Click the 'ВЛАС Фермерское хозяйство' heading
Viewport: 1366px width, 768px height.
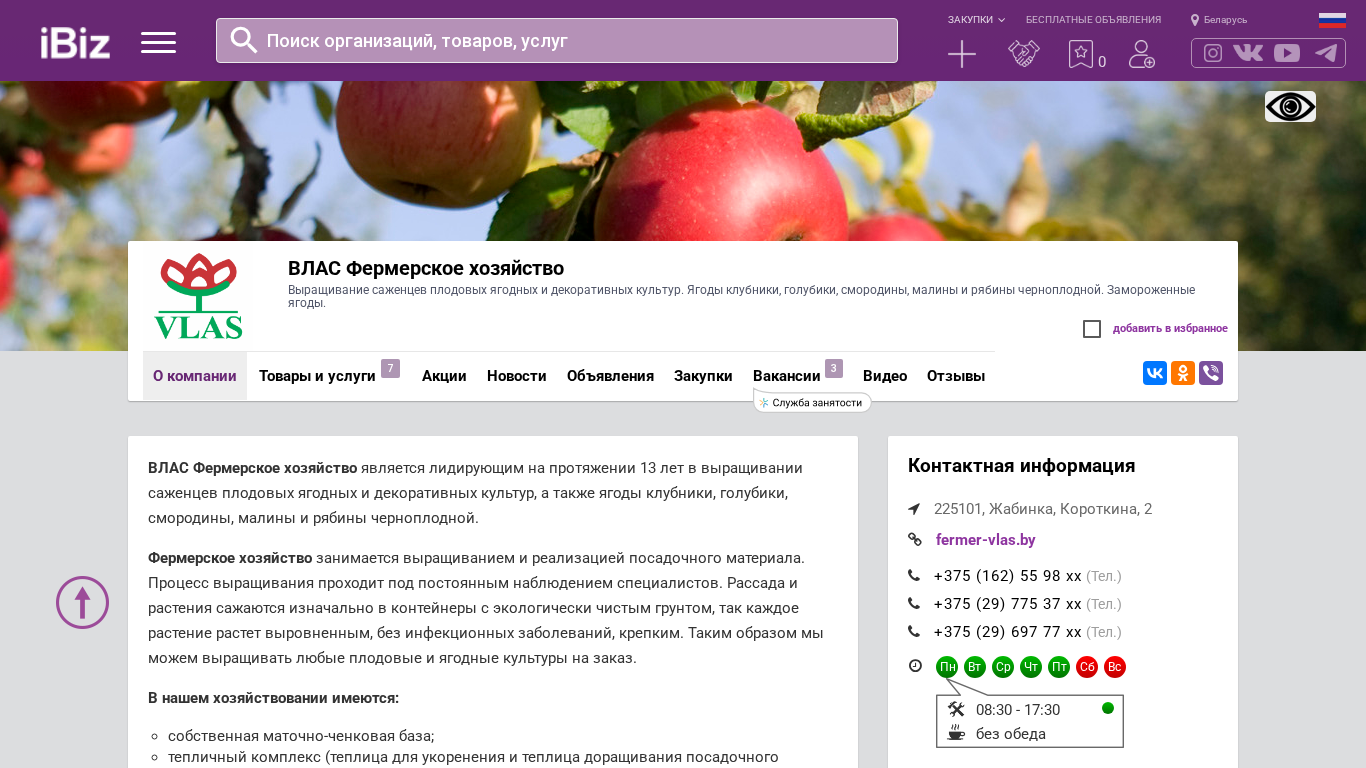[x=426, y=268]
